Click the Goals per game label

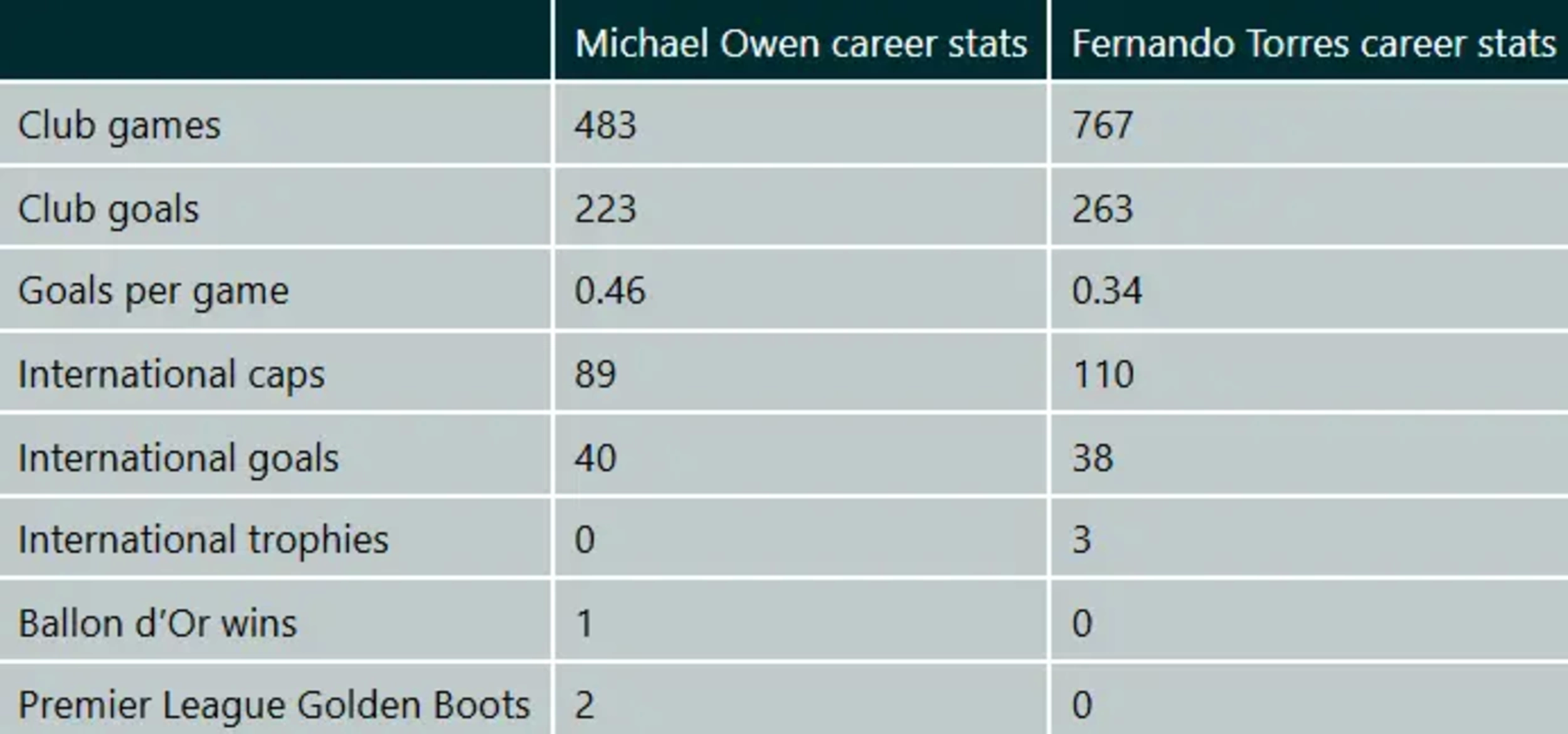point(154,291)
